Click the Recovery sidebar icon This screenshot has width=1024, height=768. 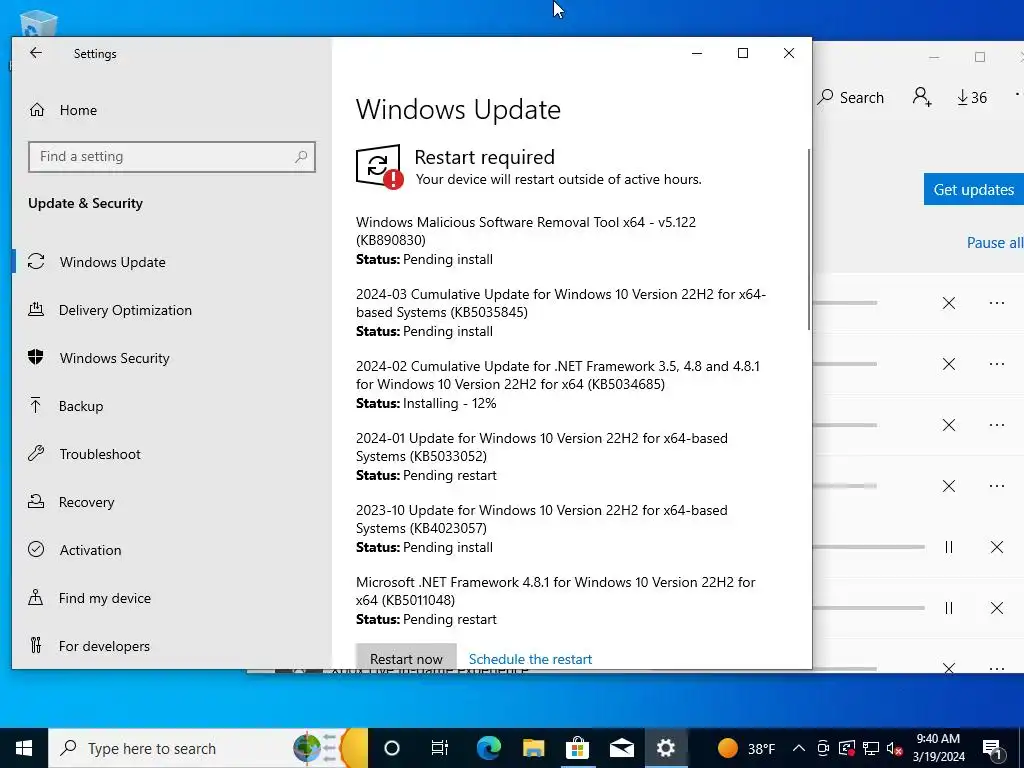pos(36,502)
